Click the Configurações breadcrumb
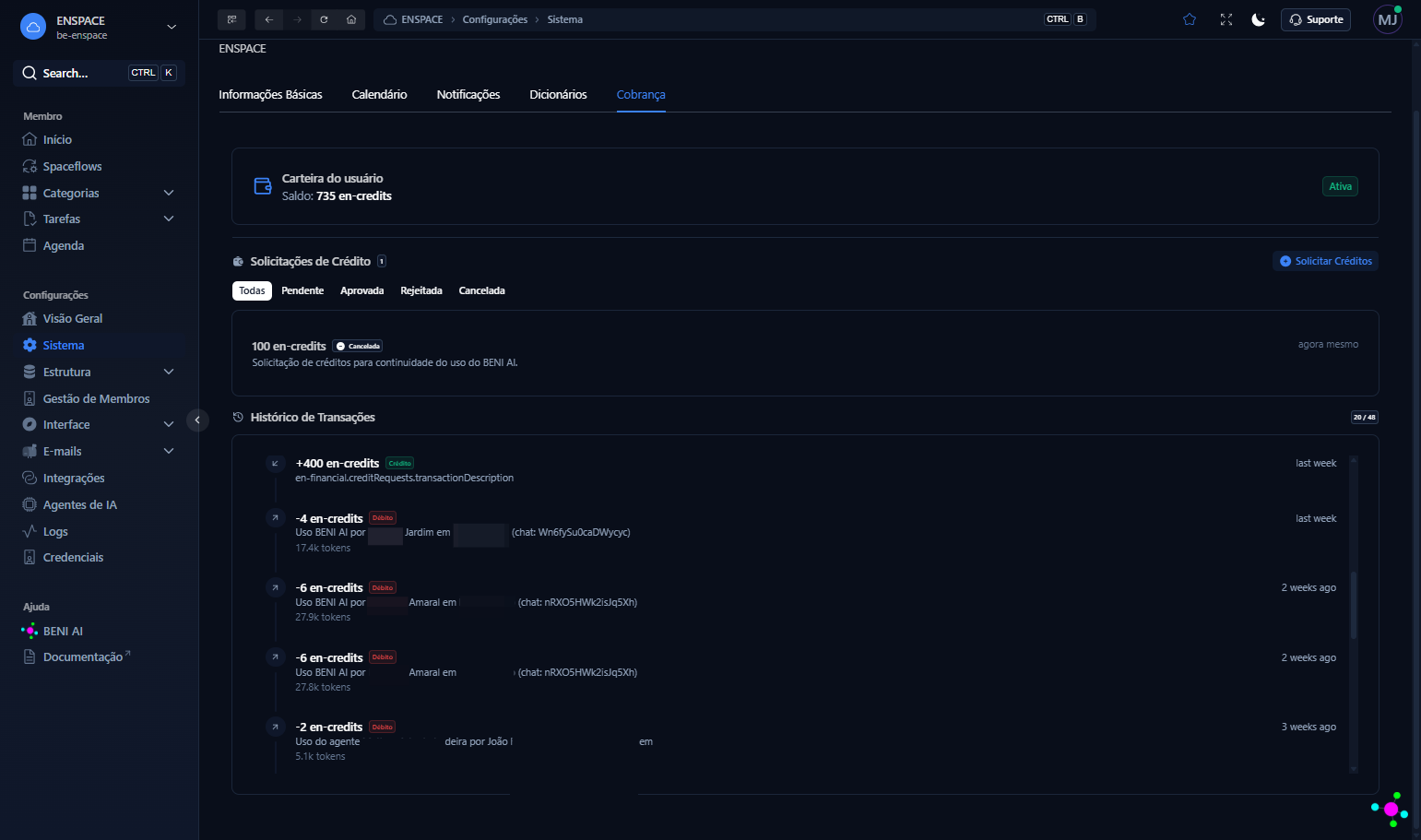Image resolution: width=1421 pixels, height=840 pixels. (x=495, y=19)
